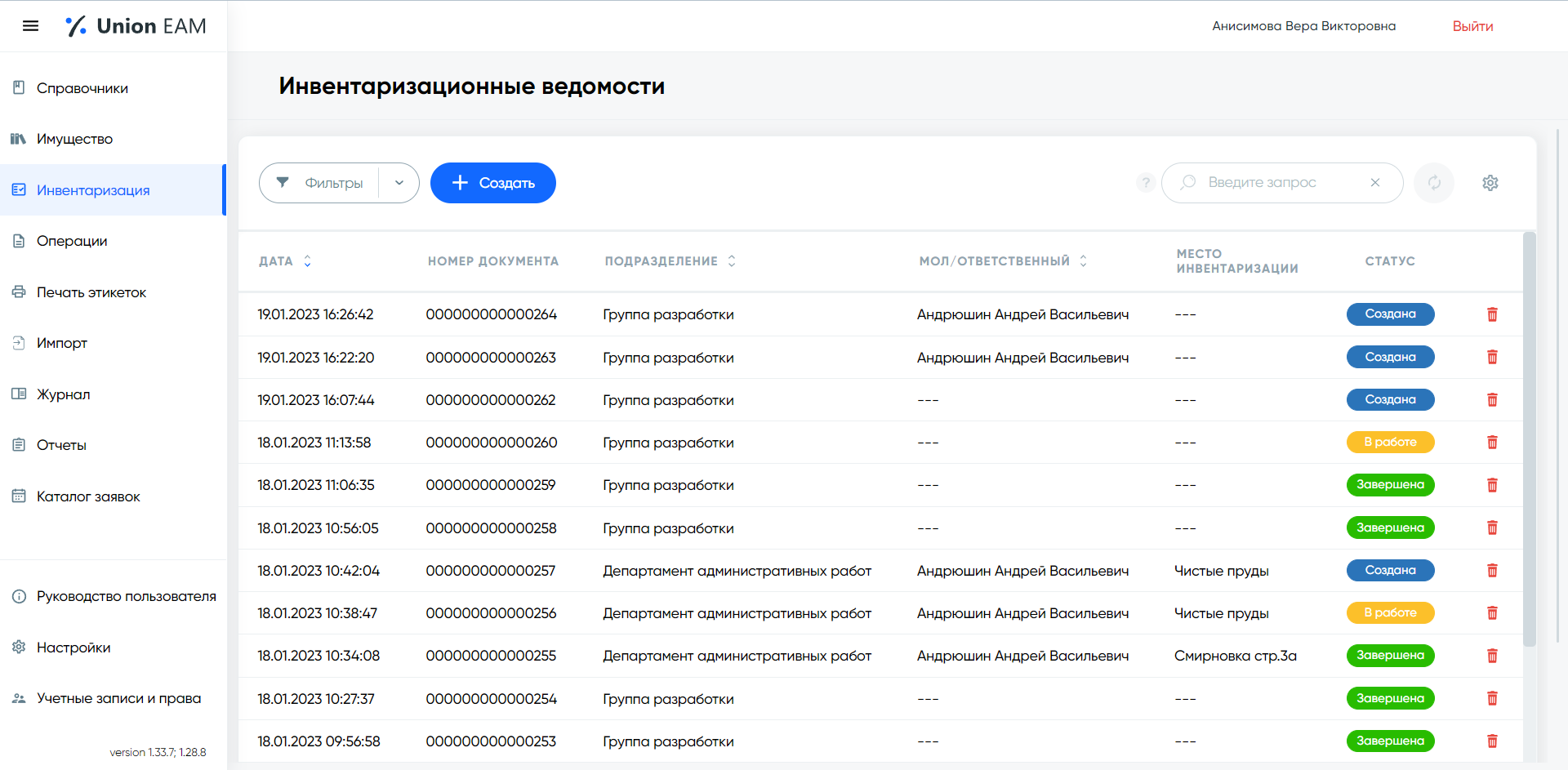Click the Union EAM logo

point(136,26)
